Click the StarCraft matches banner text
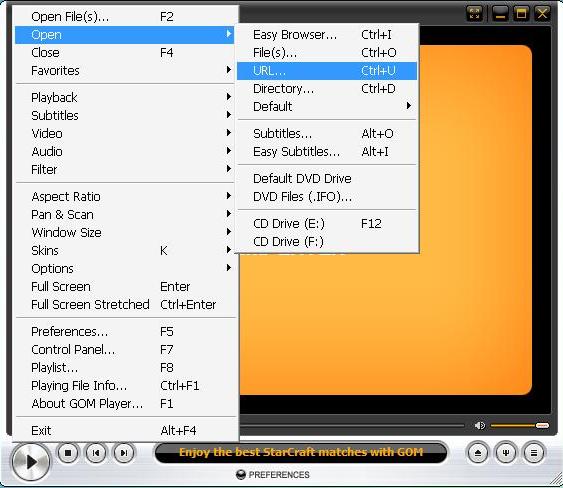Image resolution: width=563 pixels, height=488 pixels. tap(301, 452)
